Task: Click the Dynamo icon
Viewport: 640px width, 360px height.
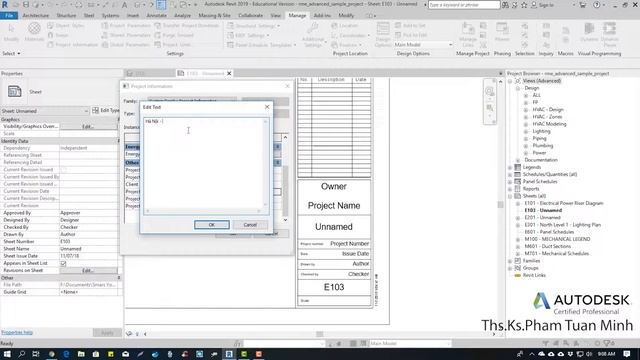Action: point(589,29)
